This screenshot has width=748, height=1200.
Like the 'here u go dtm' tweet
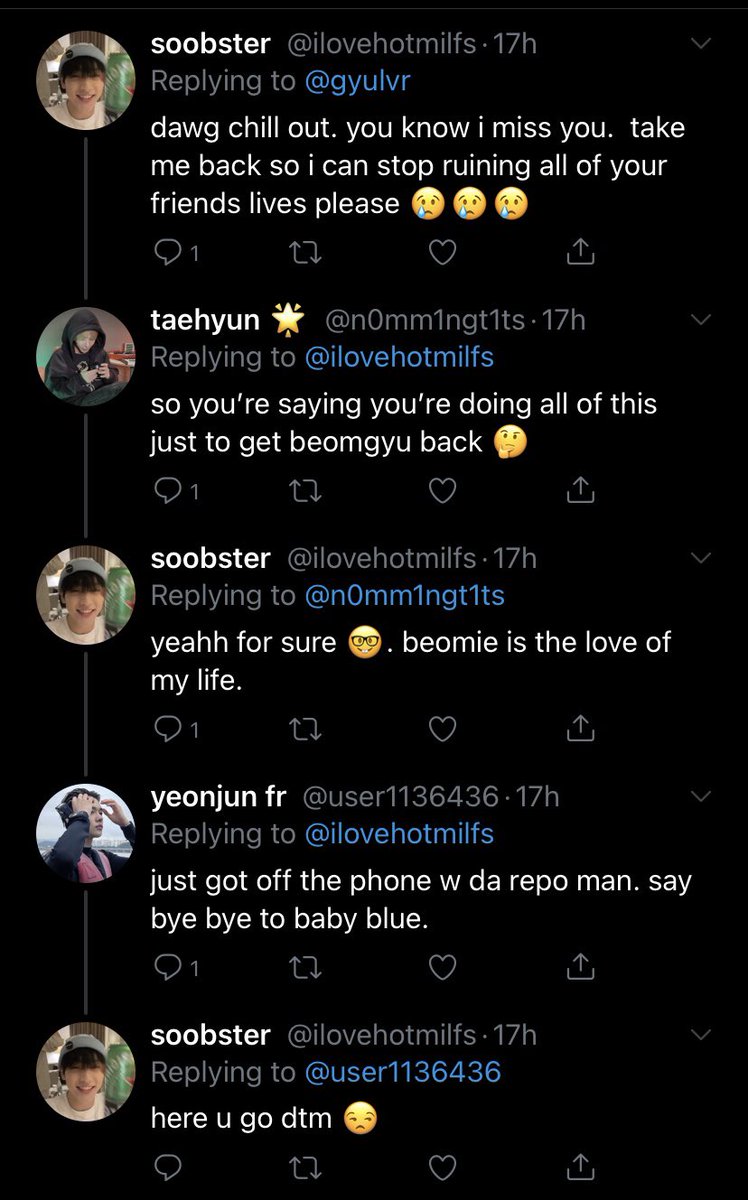[442, 1166]
